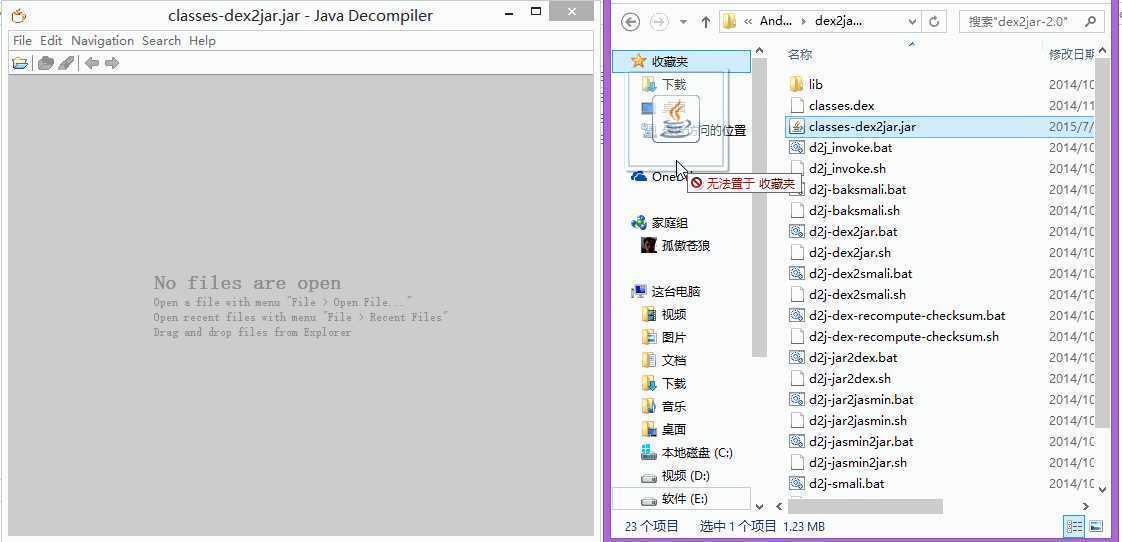Click the batch file icon of d2j-jar2dex.bat
The width and height of the screenshot is (1122, 542).
tap(796, 357)
